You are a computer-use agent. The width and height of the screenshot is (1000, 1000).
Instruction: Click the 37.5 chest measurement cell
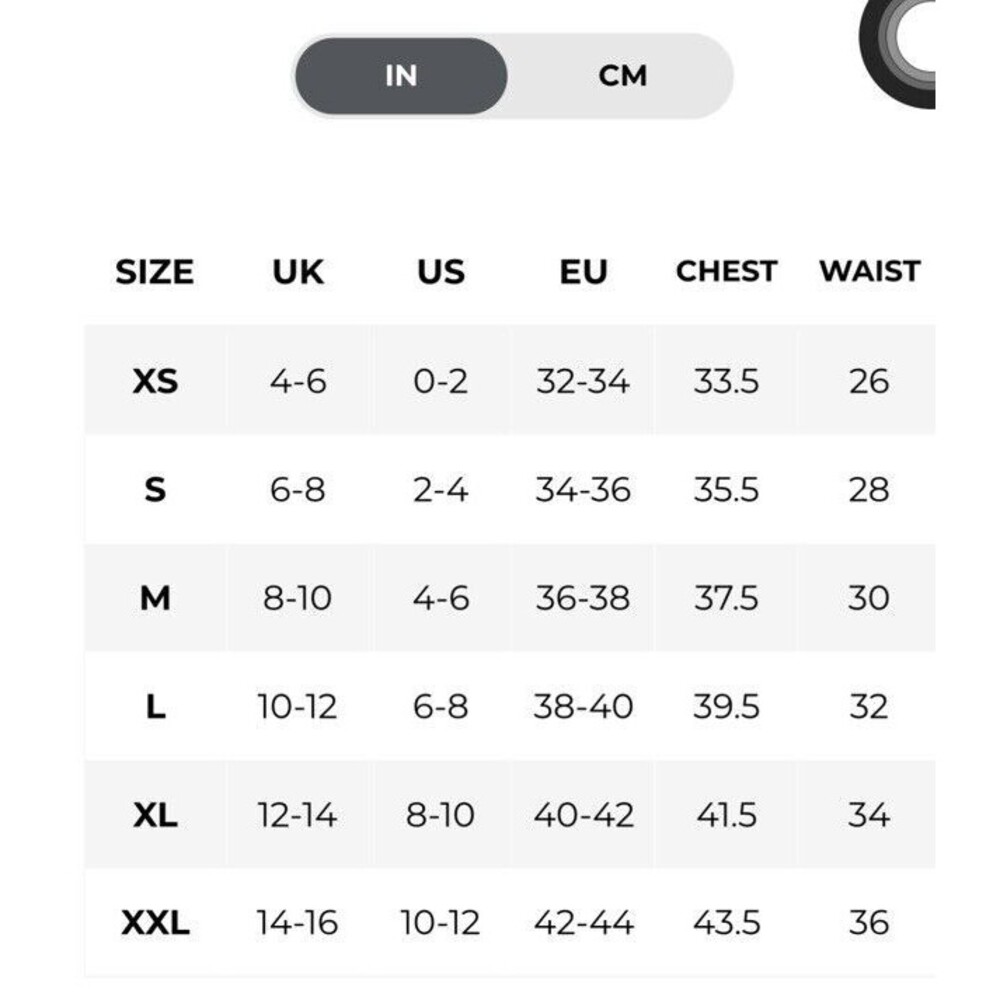(726, 598)
